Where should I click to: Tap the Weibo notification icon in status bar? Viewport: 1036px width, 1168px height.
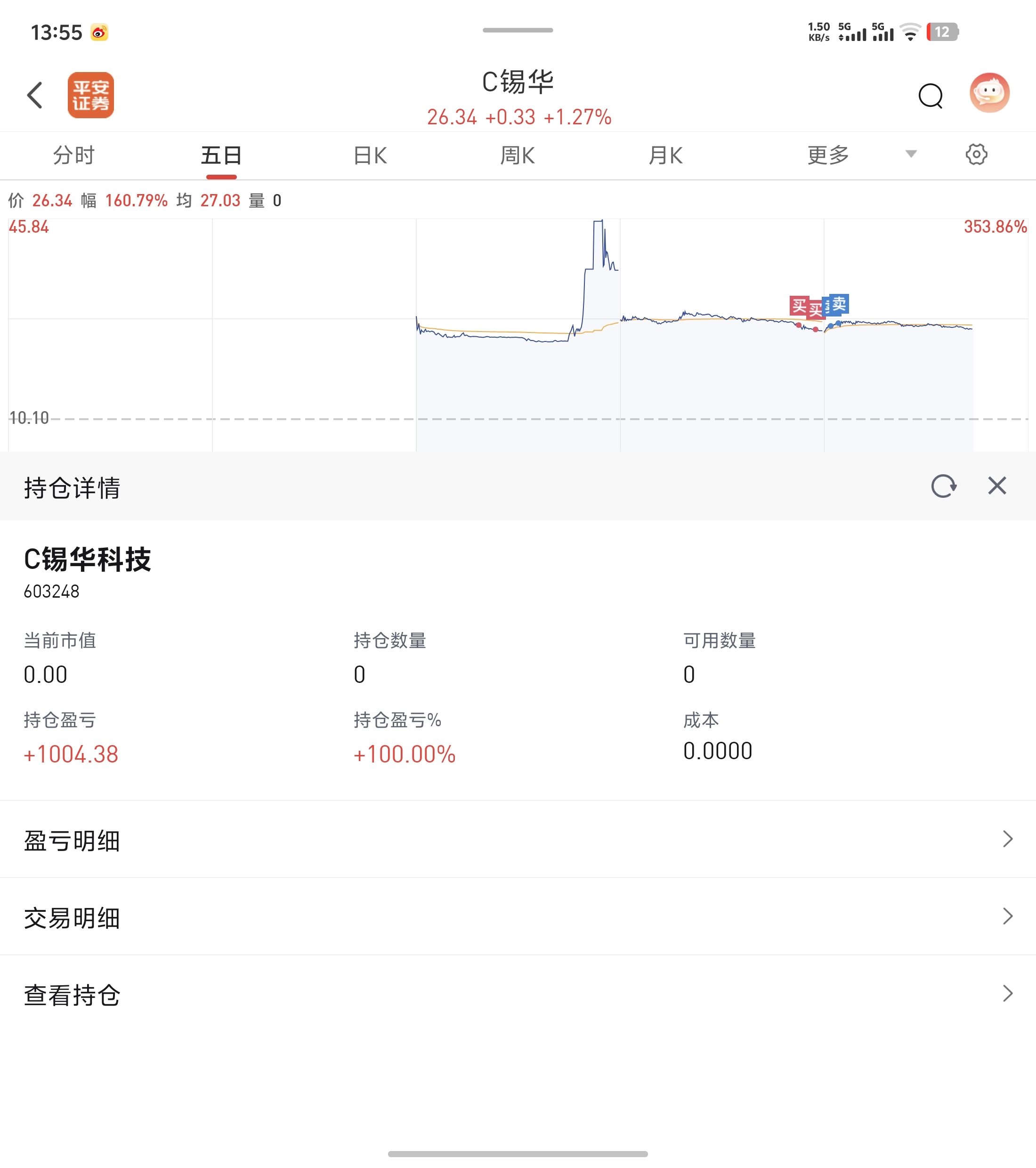99,32
